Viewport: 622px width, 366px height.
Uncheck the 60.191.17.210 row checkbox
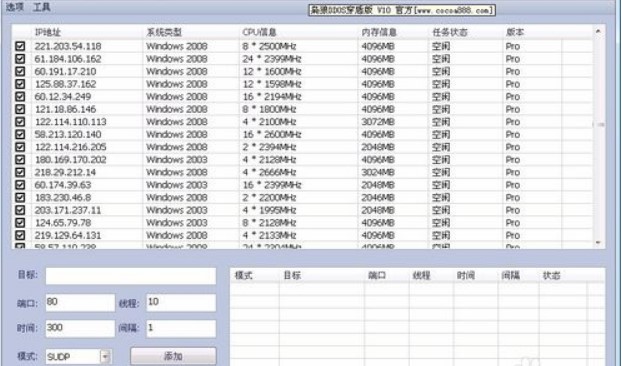(x=20, y=72)
